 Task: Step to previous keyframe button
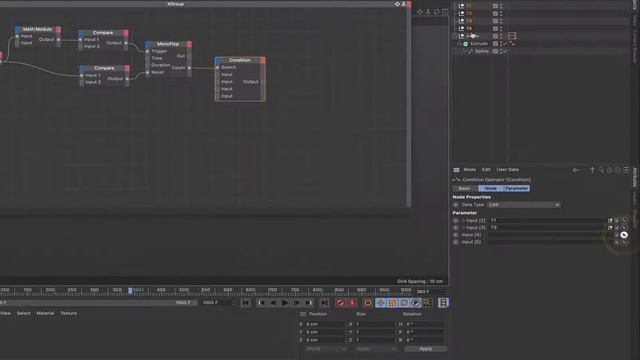pos(261,303)
